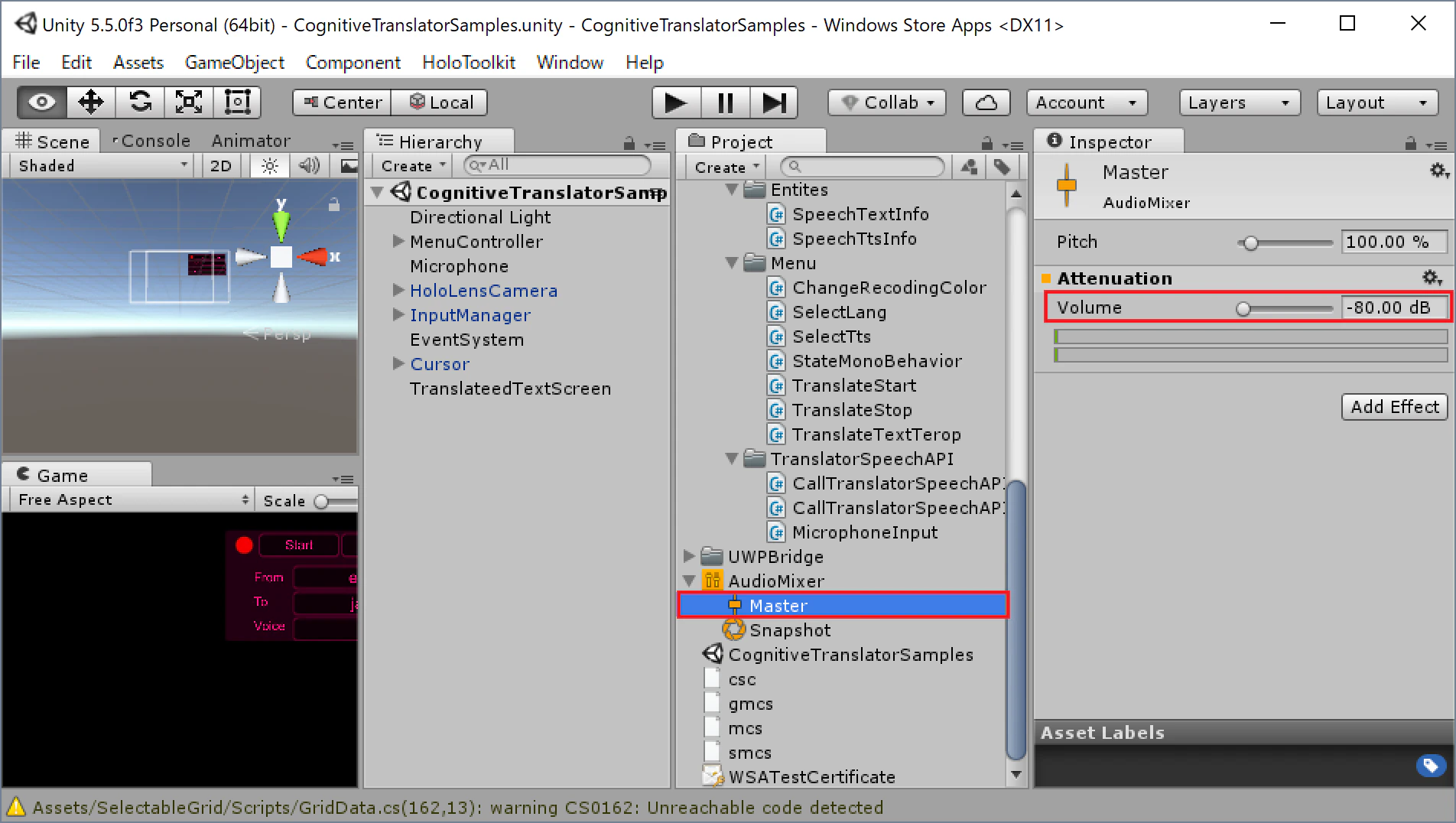This screenshot has width=1456, height=823.
Task: Select the Rect transform tool
Action: (x=237, y=102)
